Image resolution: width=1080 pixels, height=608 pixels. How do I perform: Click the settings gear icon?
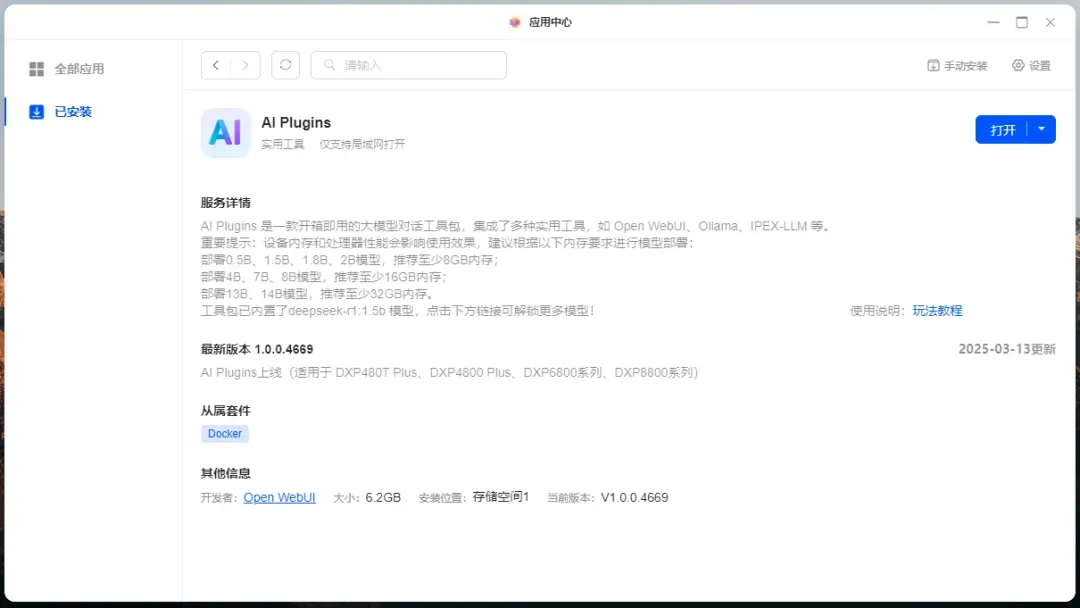(1018, 65)
